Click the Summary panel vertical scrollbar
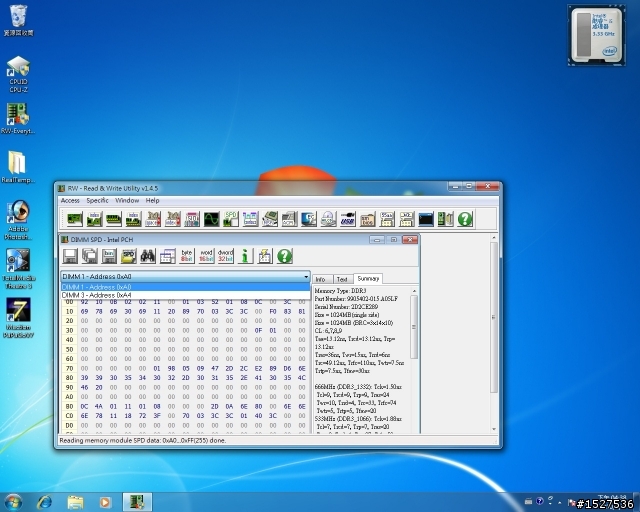This screenshot has height=512, width=640. click(414, 327)
